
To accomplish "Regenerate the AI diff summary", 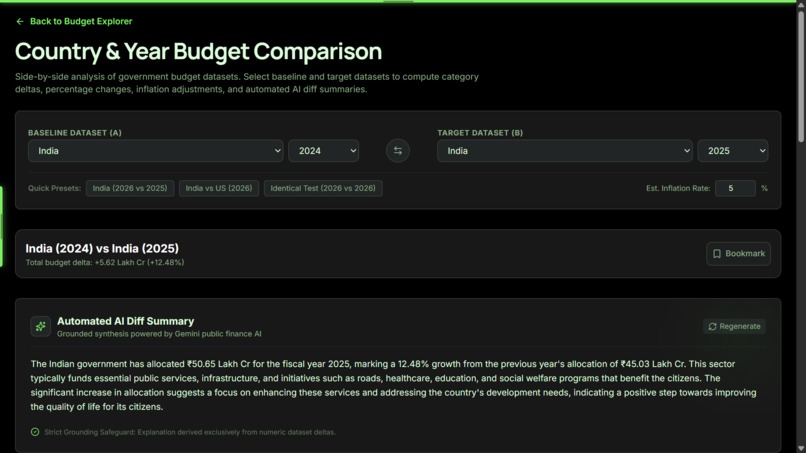I will pyautogui.click(x=734, y=327).
